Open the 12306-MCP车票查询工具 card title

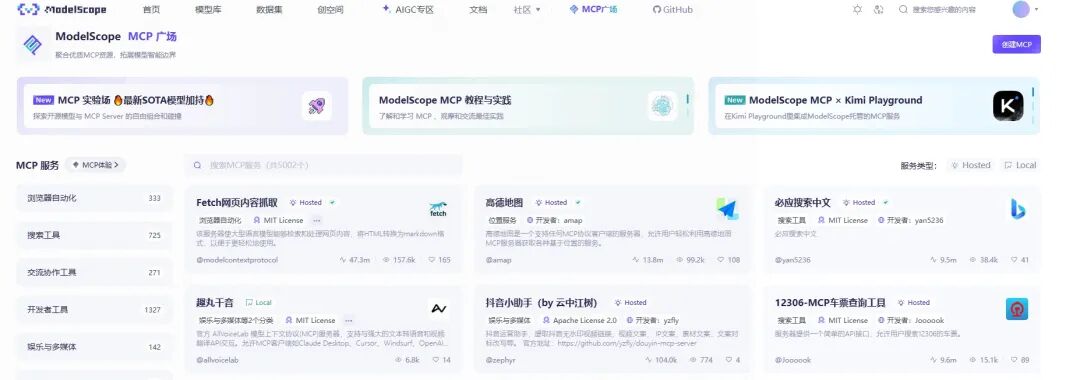click(x=830, y=302)
